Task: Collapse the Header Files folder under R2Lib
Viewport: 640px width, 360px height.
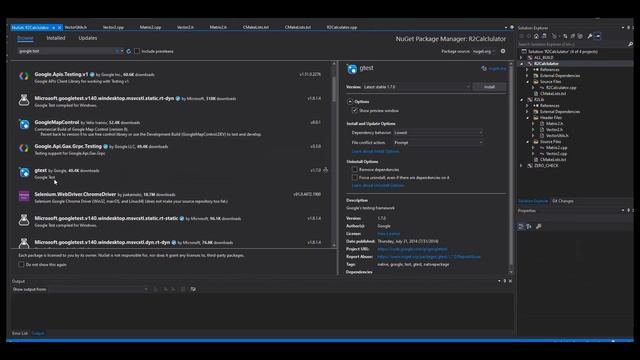Action: click(528, 118)
